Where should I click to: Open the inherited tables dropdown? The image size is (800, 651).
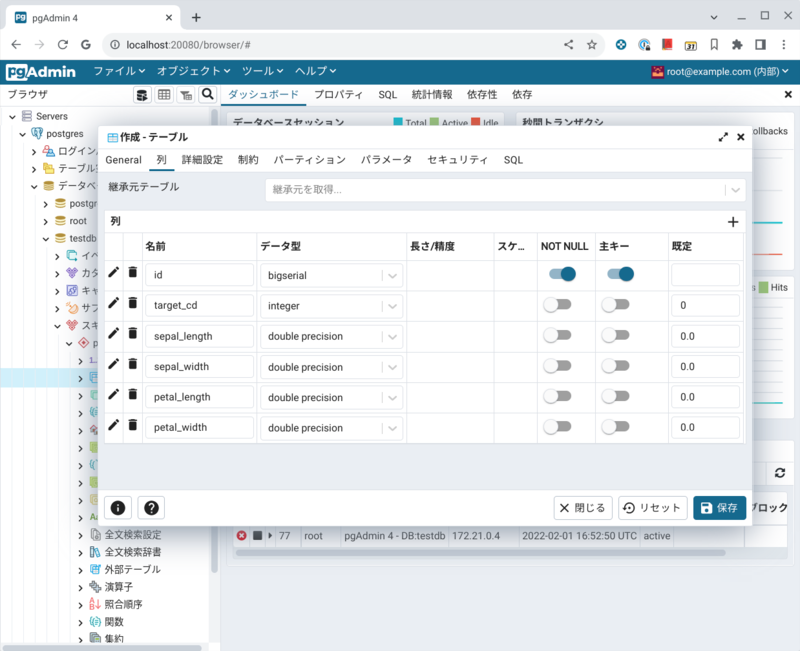pos(736,189)
